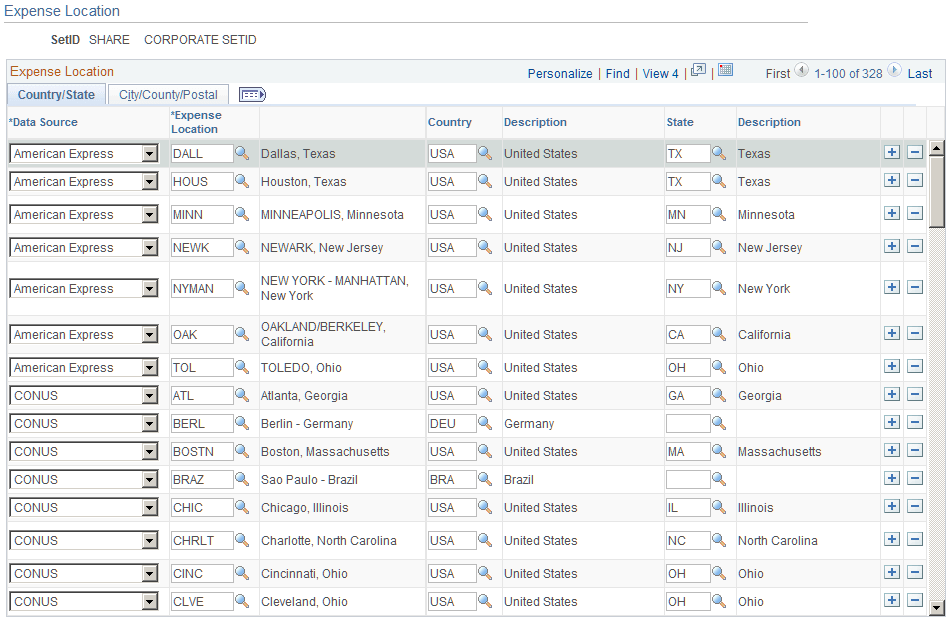
Task: Click the keyboard information icon beside tabs
Action: coord(252,94)
